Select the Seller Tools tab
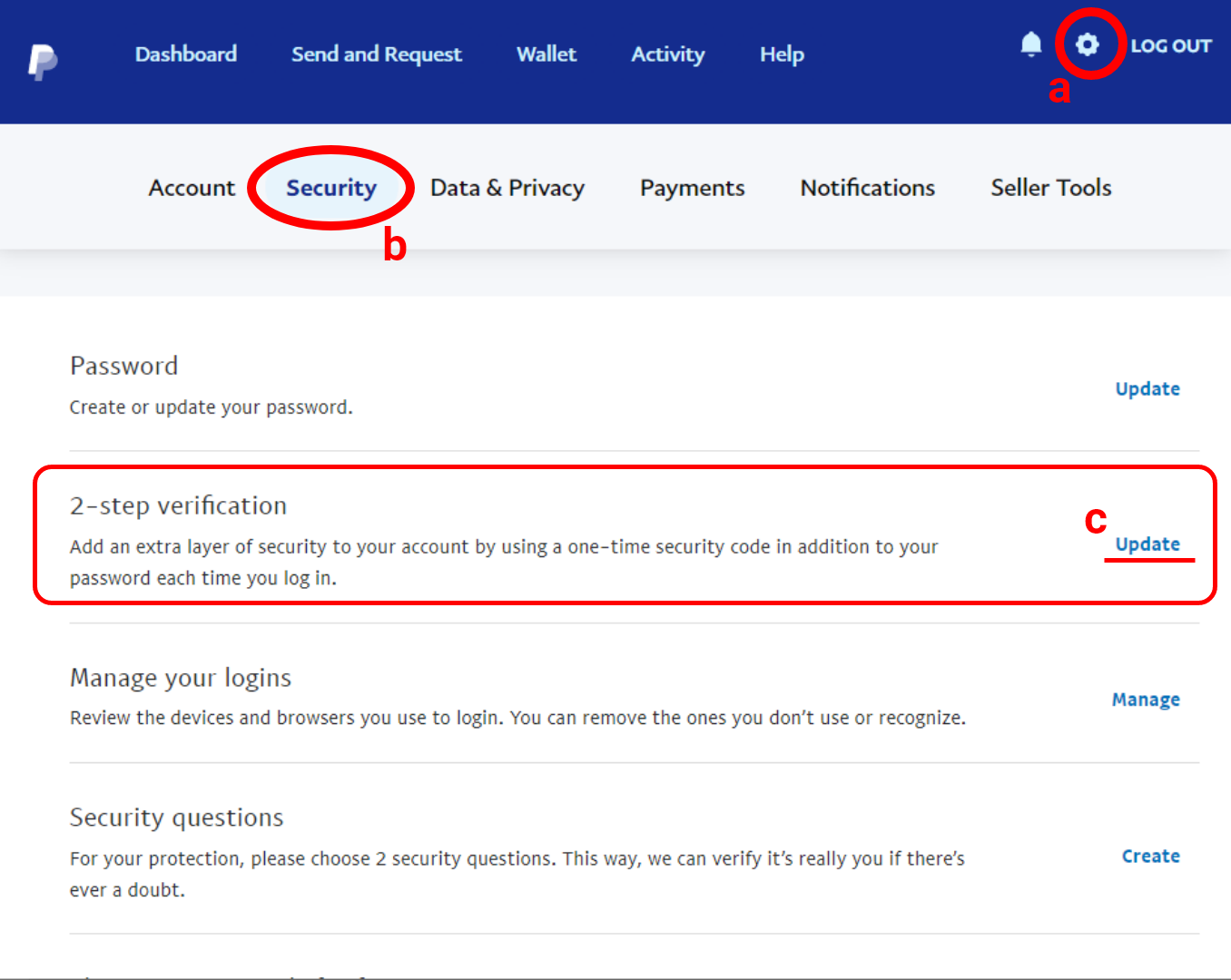 (x=1051, y=188)
